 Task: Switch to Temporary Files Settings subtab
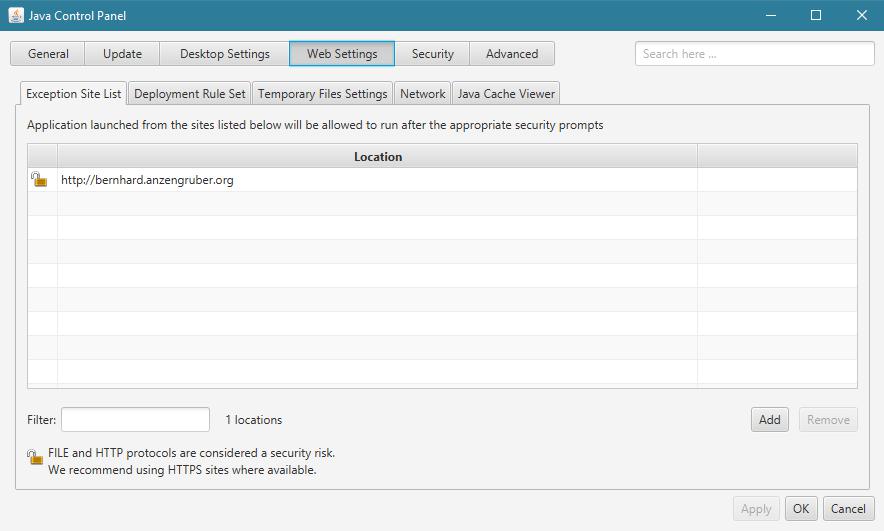[x=322, y=94]
